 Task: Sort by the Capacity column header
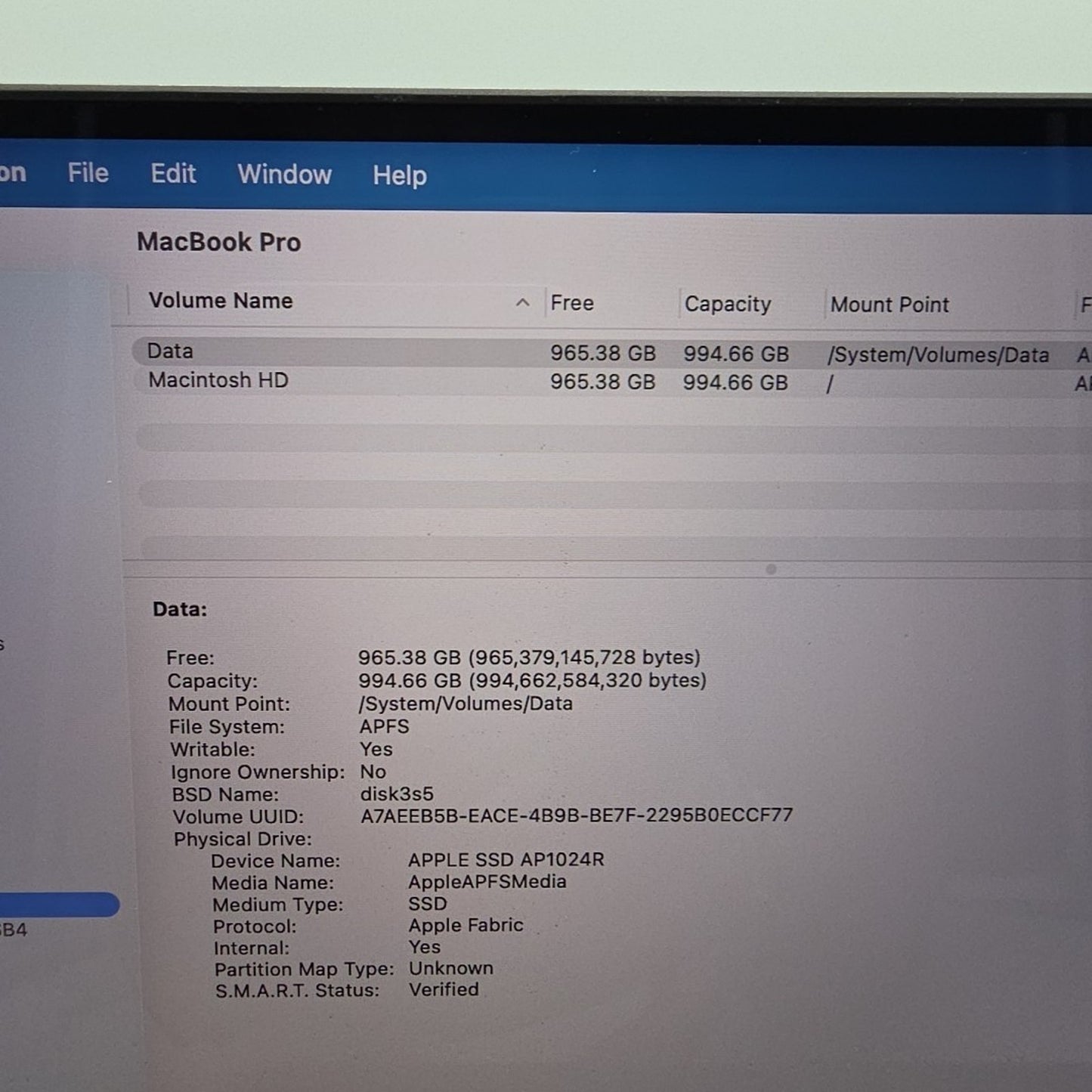pos(727,304)
